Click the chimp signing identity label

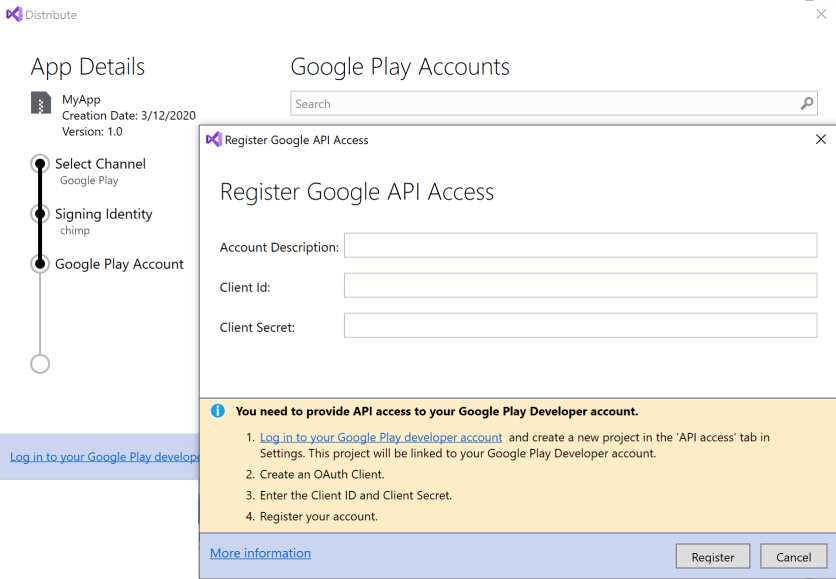pos(78,230)
